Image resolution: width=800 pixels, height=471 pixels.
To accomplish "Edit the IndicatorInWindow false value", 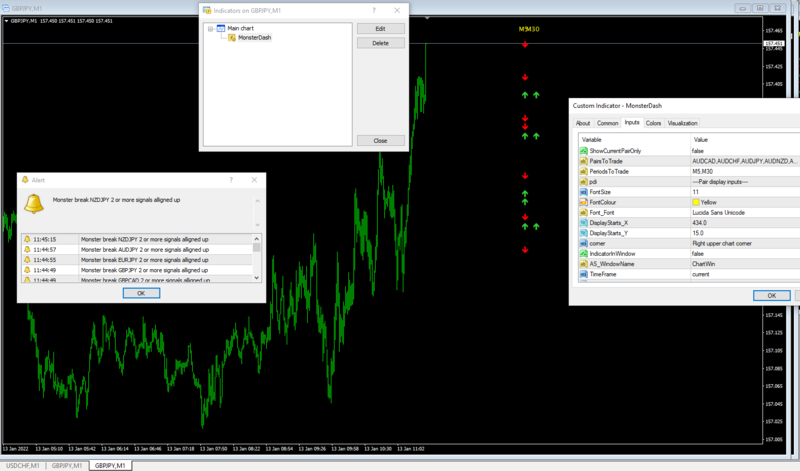I will pos(745,254).
